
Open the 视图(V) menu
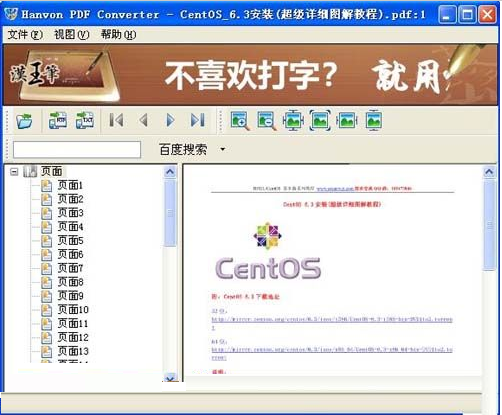tap(72, 34)
